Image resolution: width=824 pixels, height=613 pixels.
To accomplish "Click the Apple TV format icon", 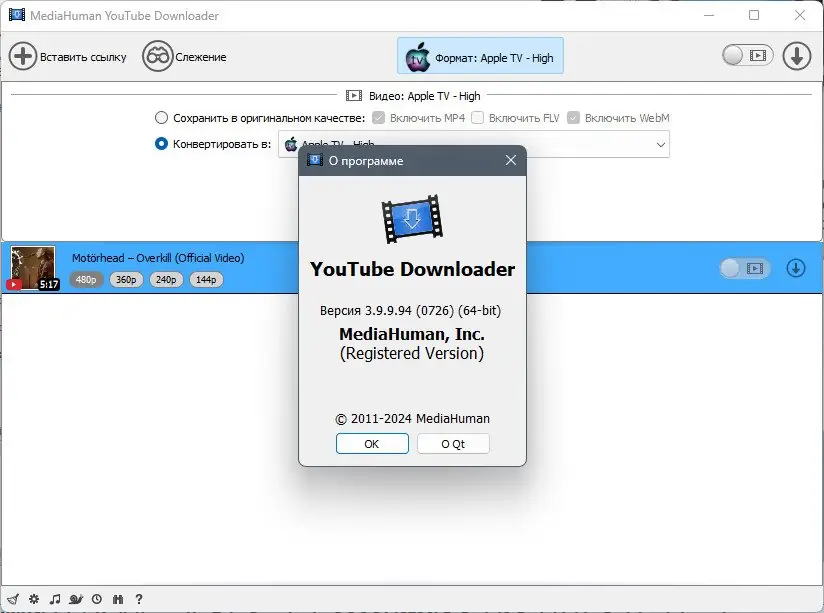I will tap(418, 57).
